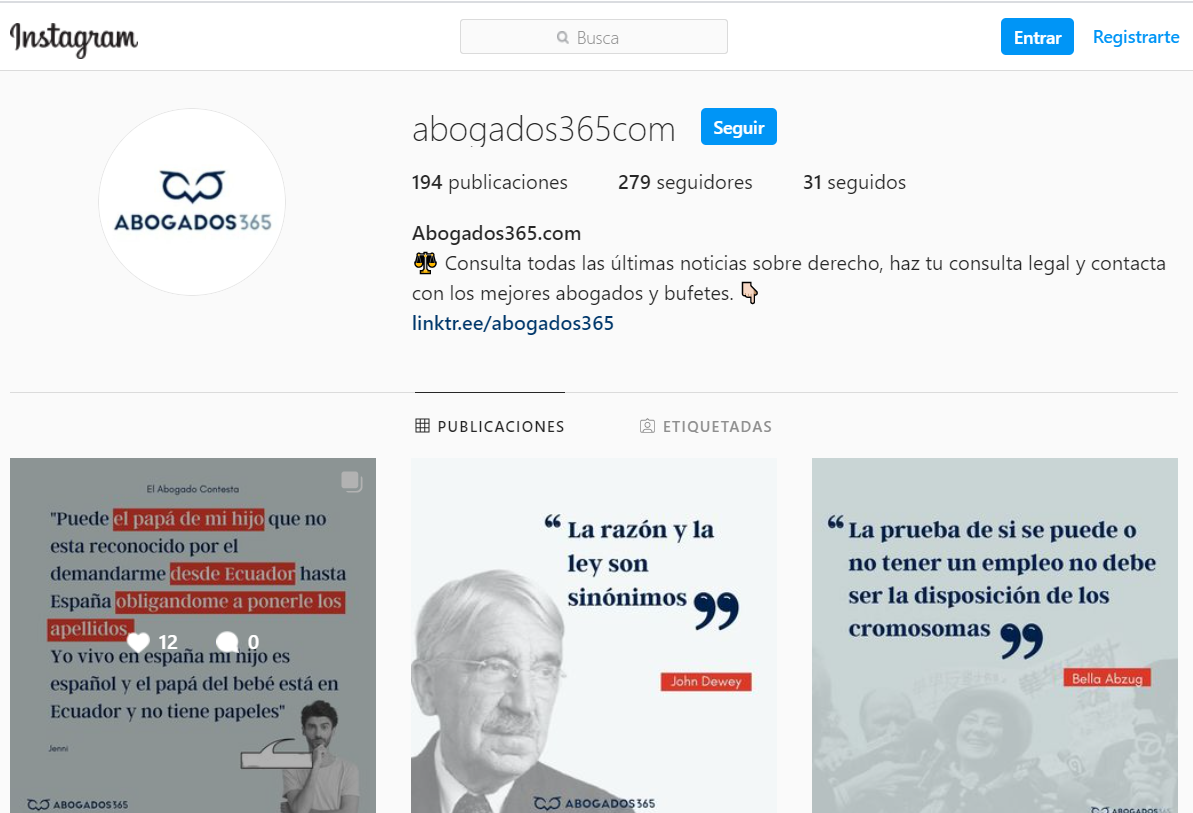
Task: Focus the Busca search field
Action: pos(593,37)
